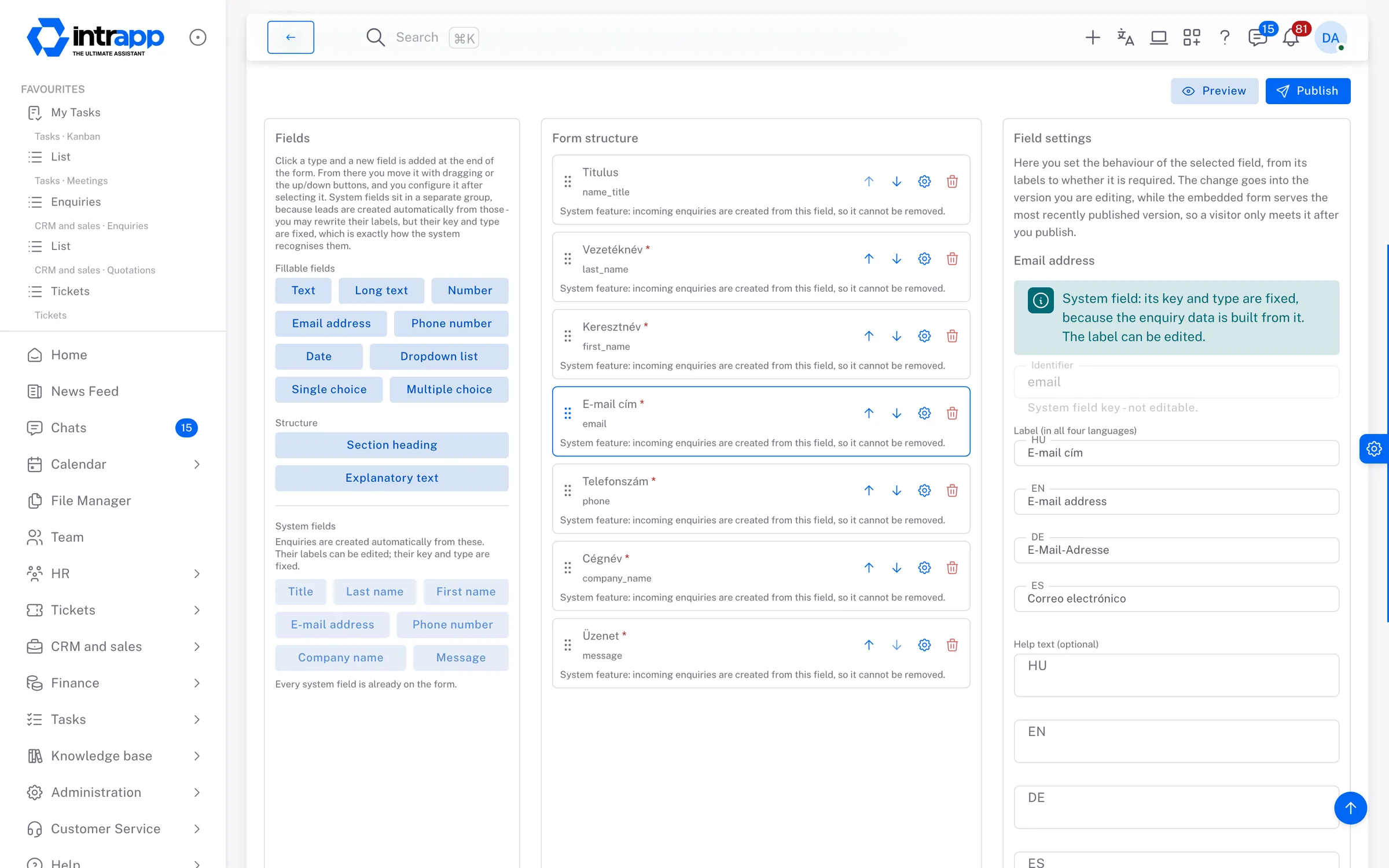Expand the Calendar menu
This screenshot has width=1389, height=868.
tap(197, 464)
